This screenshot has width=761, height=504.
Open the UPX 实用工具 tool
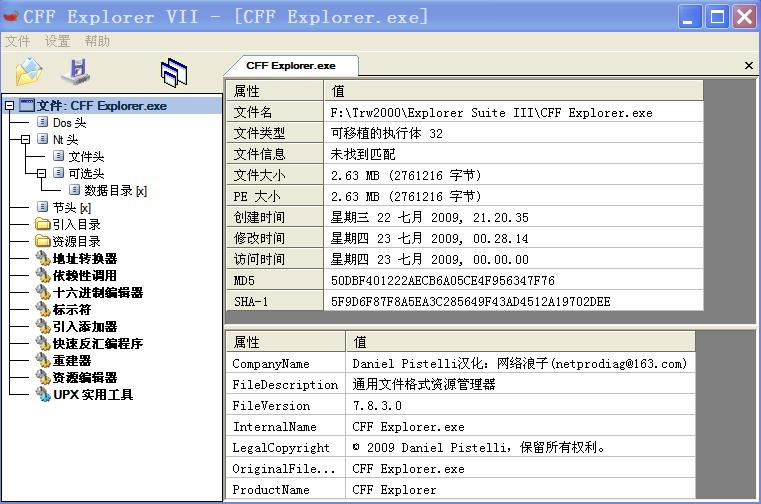tap(93, 394)
